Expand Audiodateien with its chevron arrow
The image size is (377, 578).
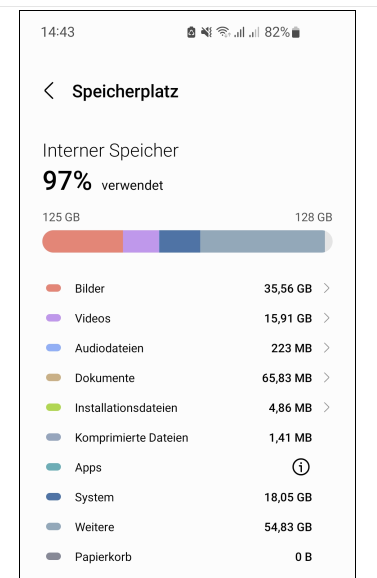coord(327,348)
